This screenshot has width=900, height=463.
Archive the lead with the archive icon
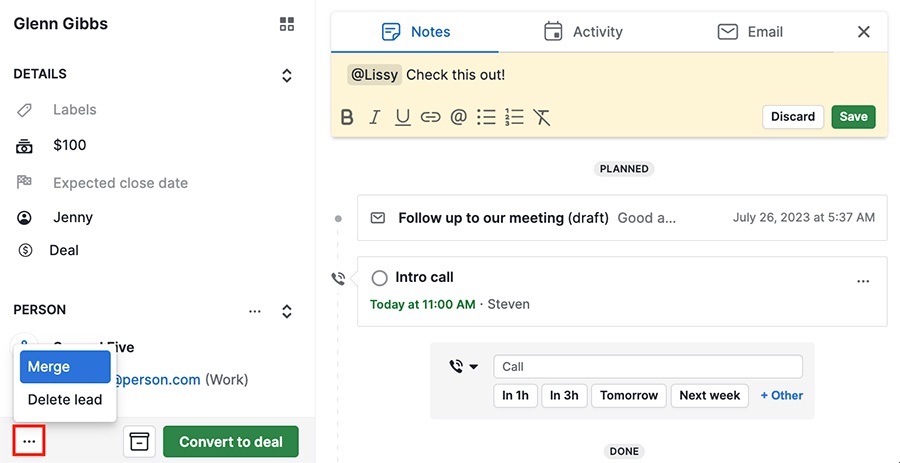[x=139, y=442]
